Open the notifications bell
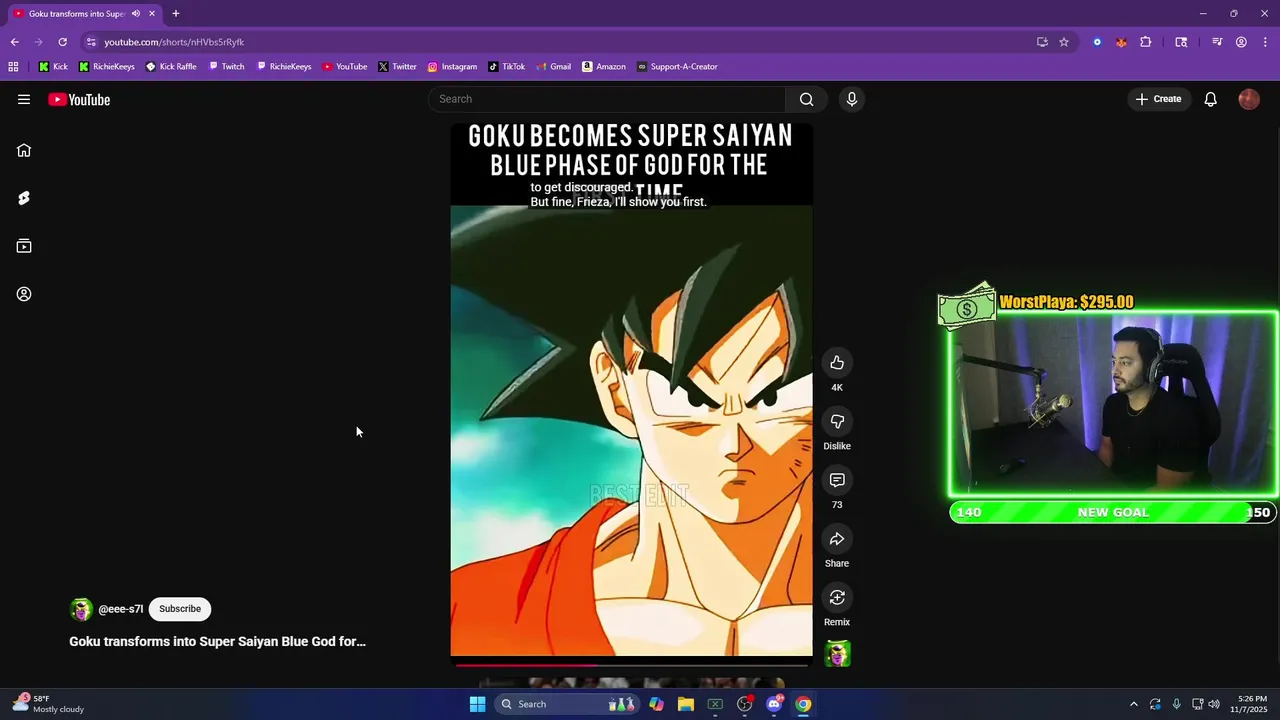This screenshot has width=1280, height=720. tap(1210, 99)
